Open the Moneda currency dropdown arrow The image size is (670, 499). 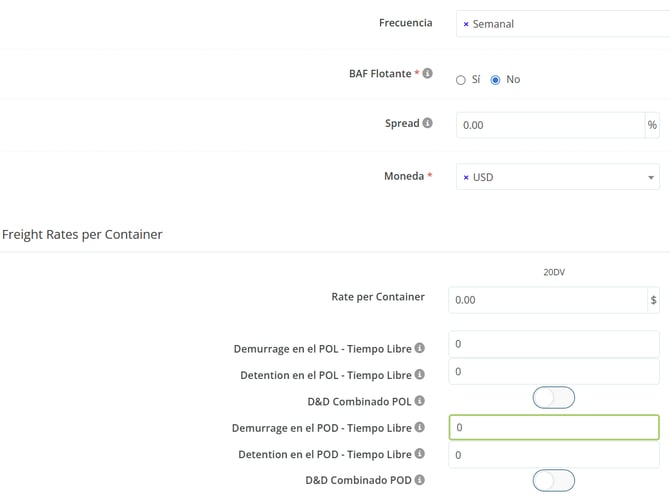click(651, 178)
